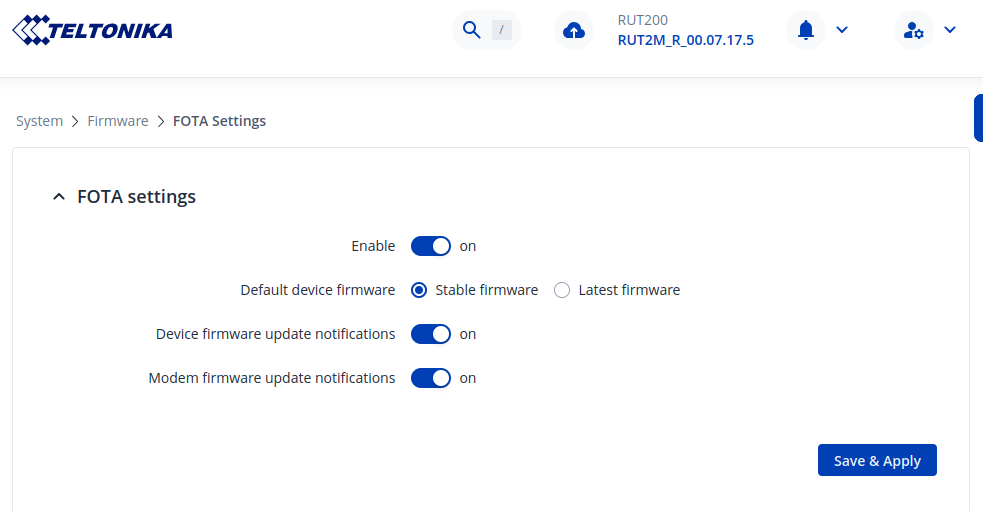Go to Firmware in the breadcrumb
This screenshot has height=511, width=983.
click(118, 121)
